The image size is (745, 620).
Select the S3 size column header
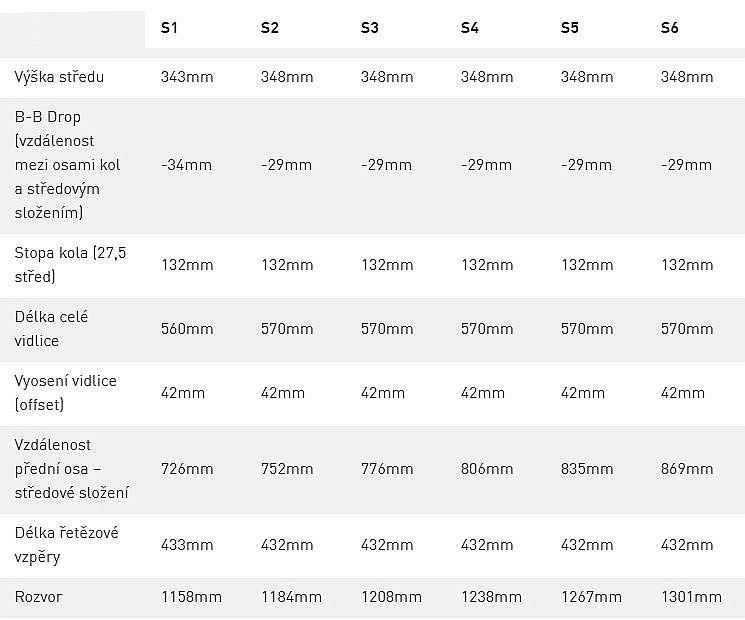click(369, 28)
